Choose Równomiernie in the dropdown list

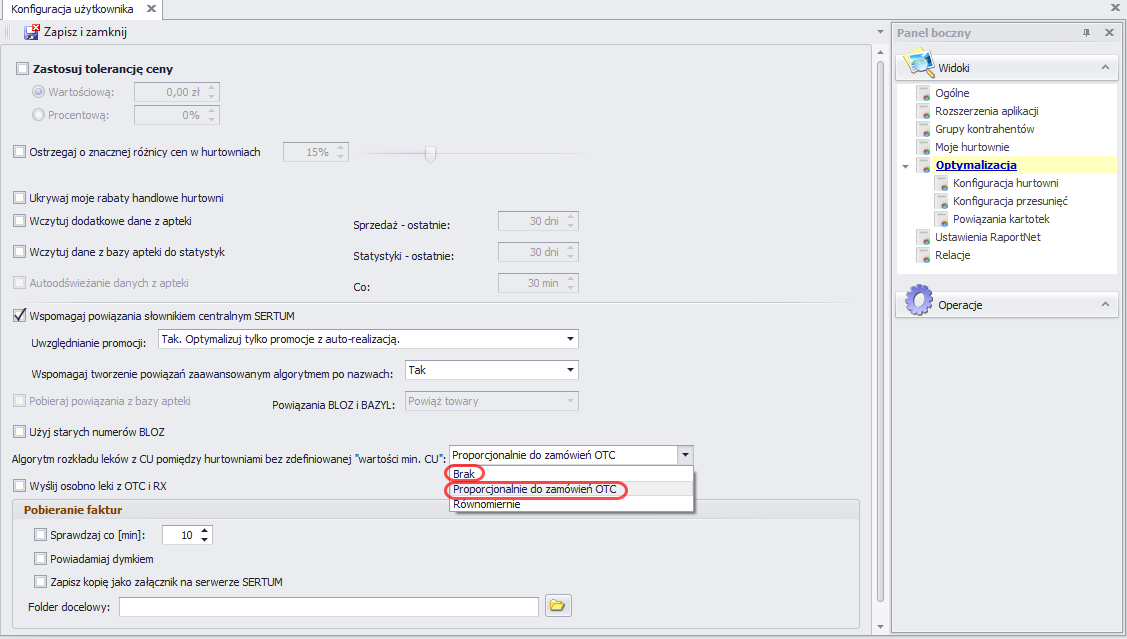tap(486, 504)
